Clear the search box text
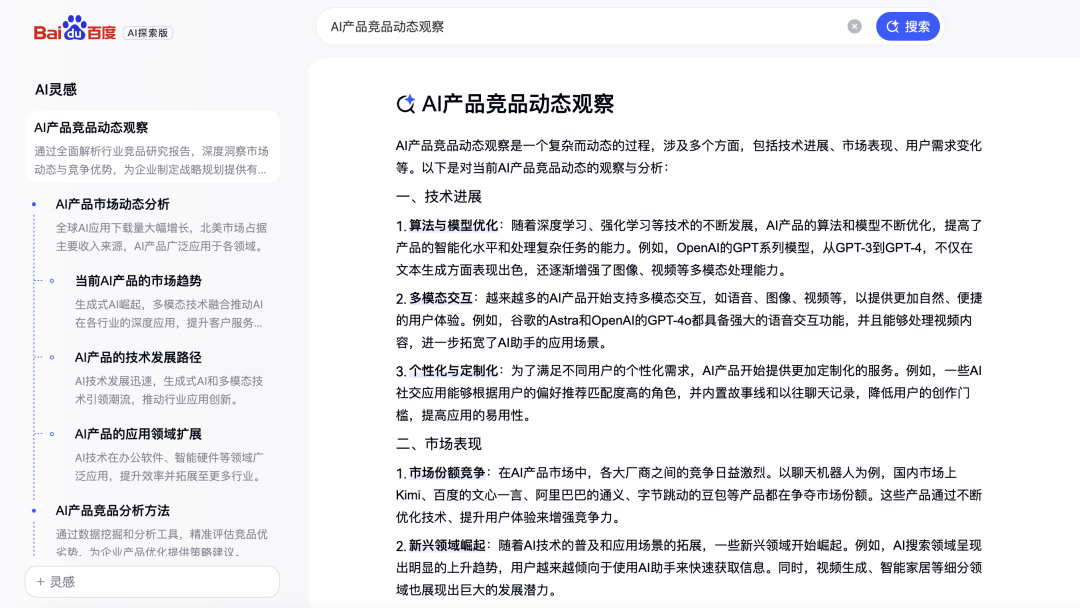Image resolution: width=1080 pixels, height=608 pixels. click(x=854, y=26)
